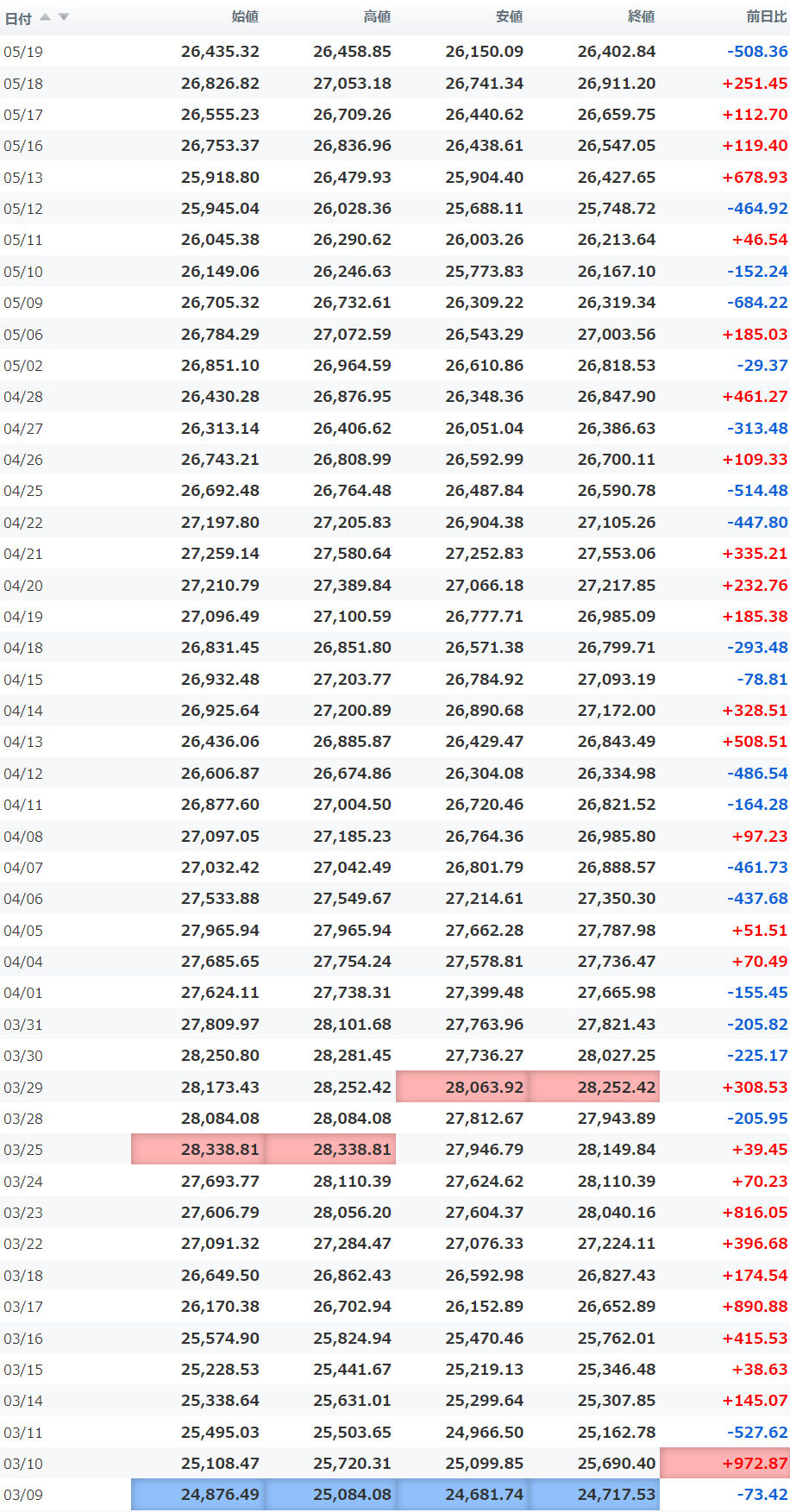This screenshot has width=790, height=1512.
Task: Sort dates ascending with the up arrow
Action: tap(45, 17)
